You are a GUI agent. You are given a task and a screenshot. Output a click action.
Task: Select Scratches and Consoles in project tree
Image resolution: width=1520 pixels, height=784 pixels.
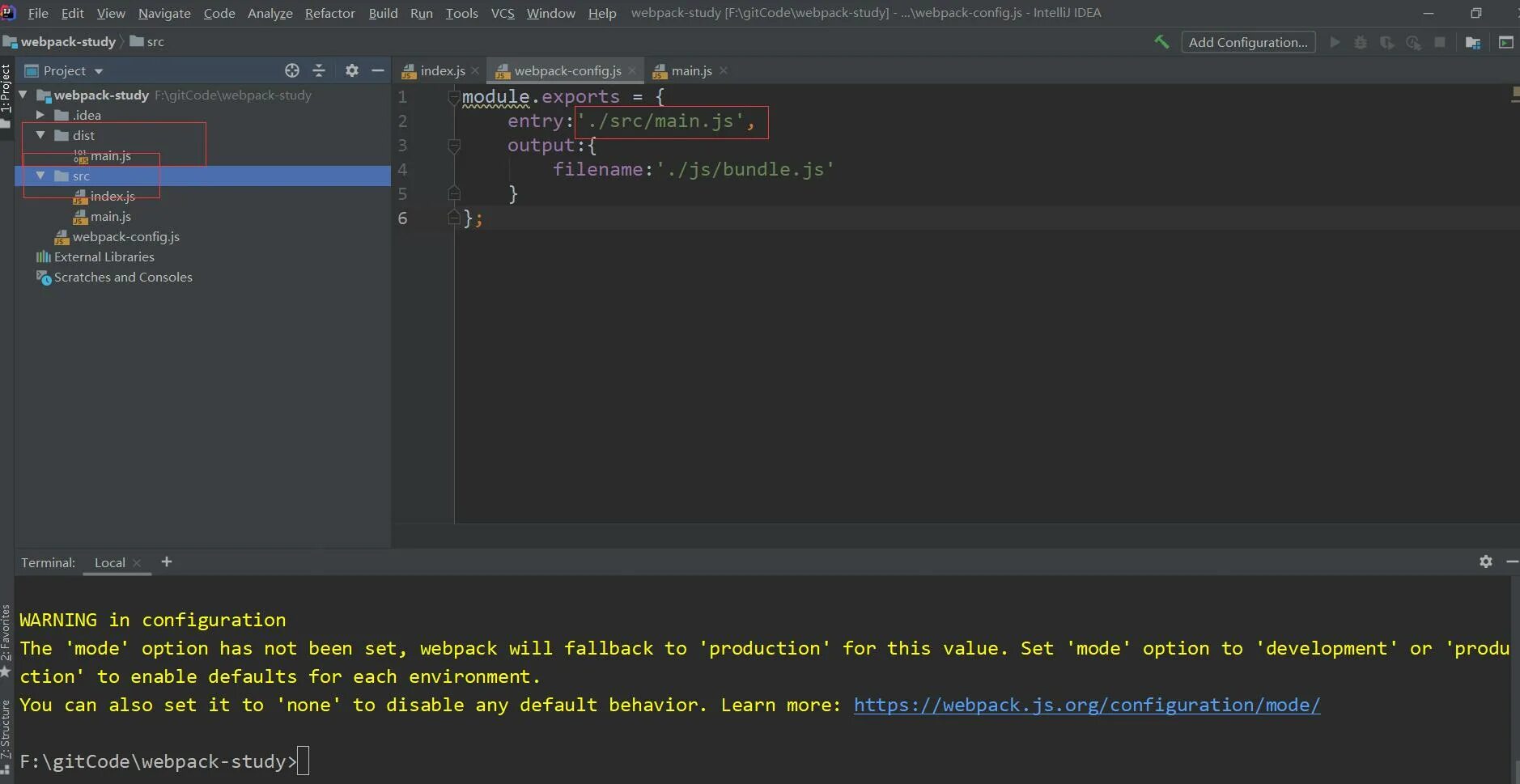tap(123, 277)
